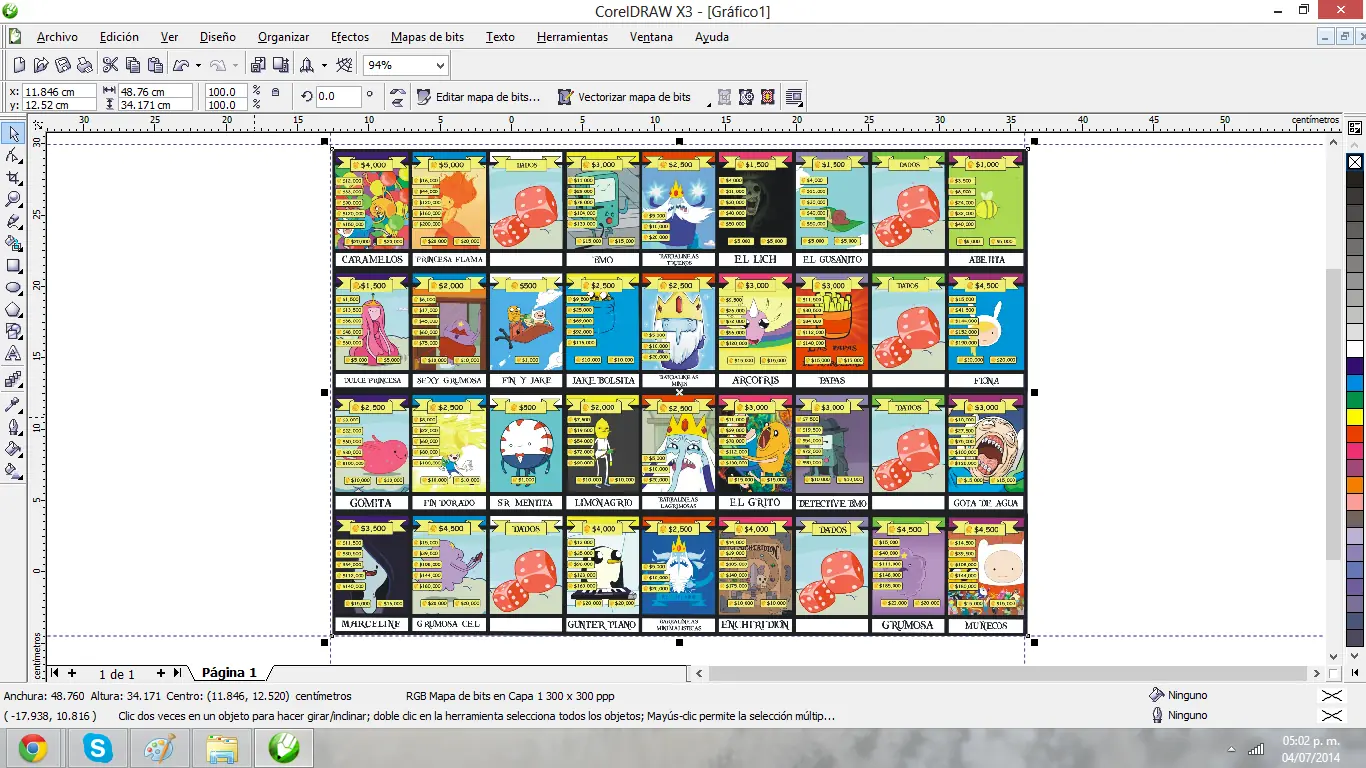This screenshot has height=768, width=1366.
Task: Select the Pick (arrow) tool
Action: (14, 134)
